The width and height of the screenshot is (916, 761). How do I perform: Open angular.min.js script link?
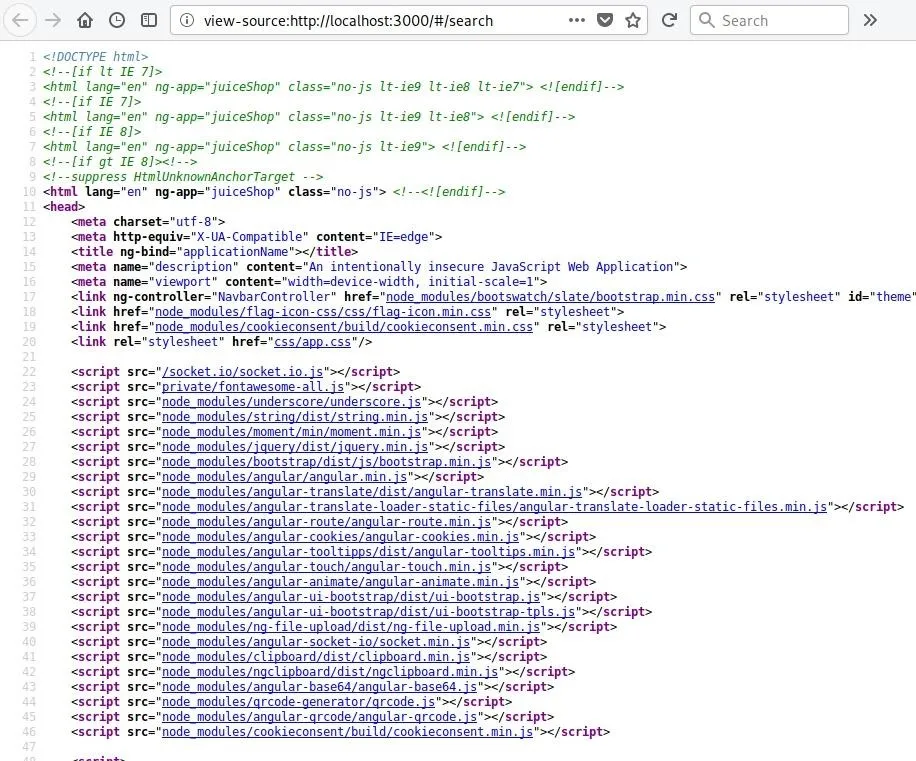[284, 477]
